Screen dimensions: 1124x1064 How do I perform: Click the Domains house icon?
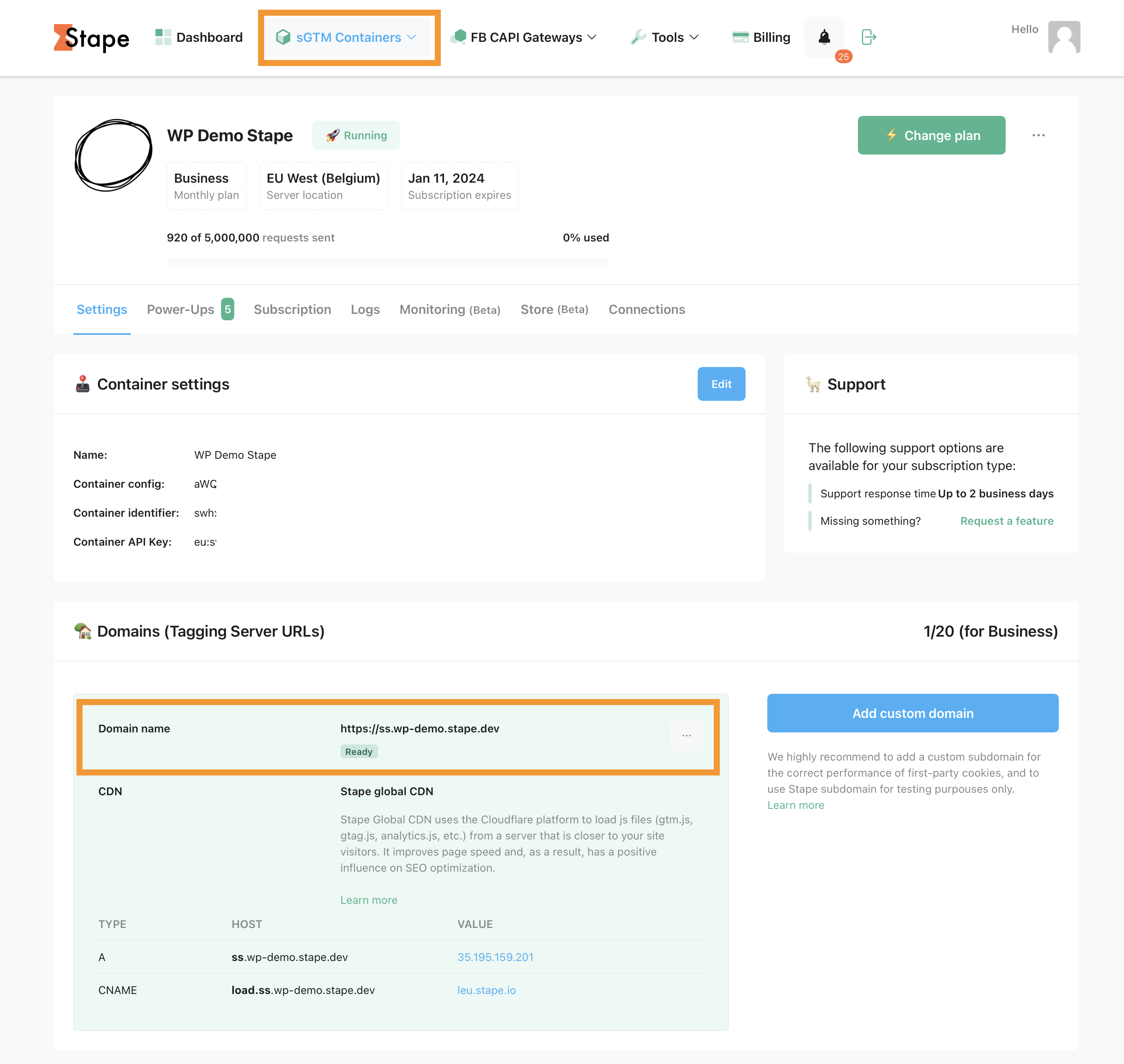click(x=83, y=631)
